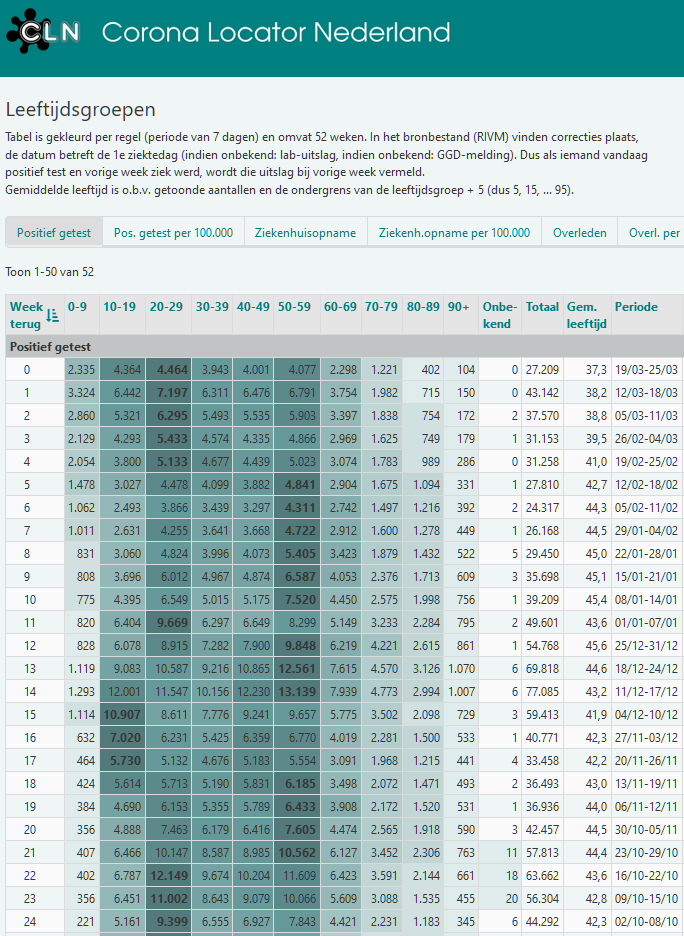Screen dimensions: 684x936
Task: Switch to Ziekenh.opname per 100.000 tab
Action: (454, 233)
